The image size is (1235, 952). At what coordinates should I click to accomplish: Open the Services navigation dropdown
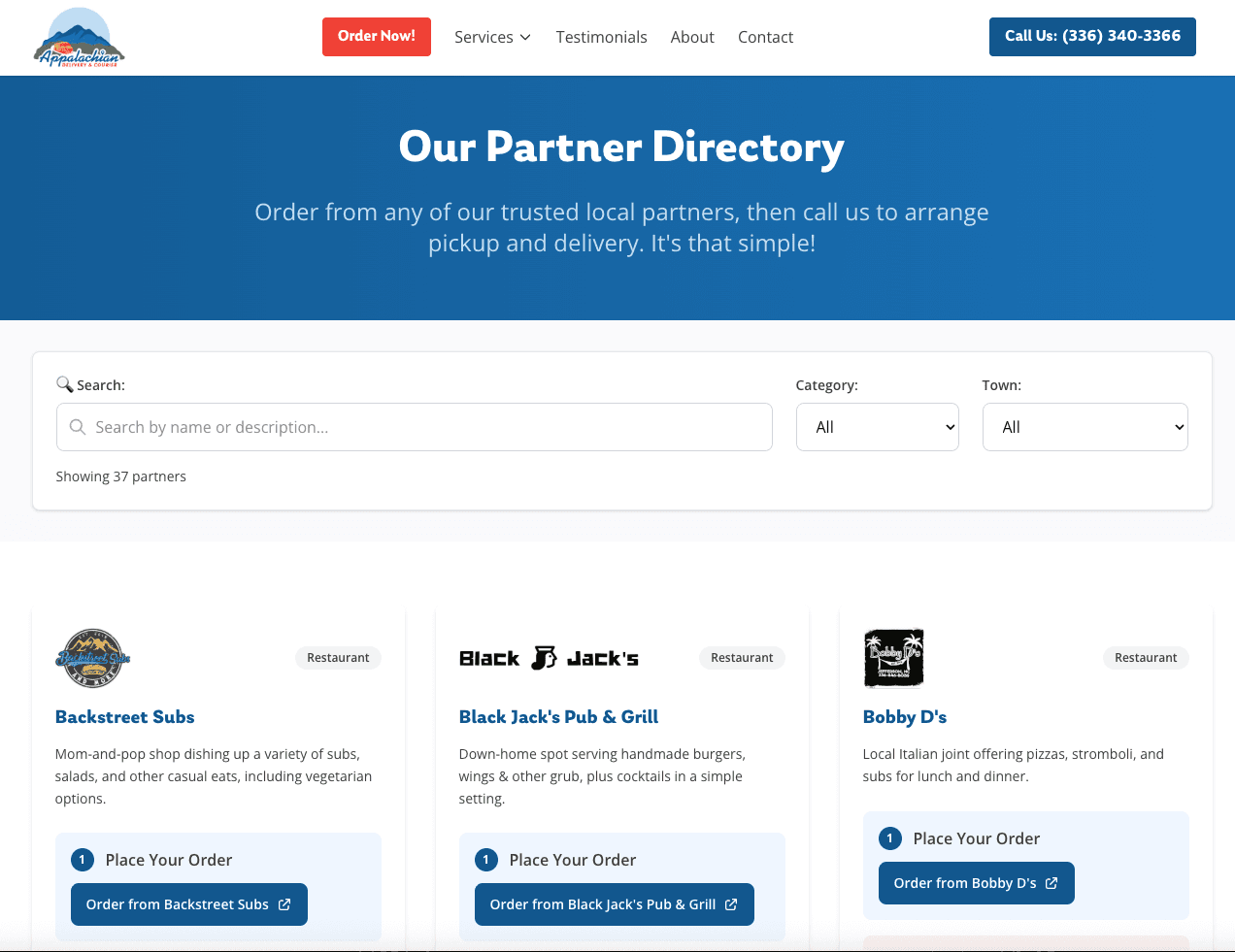coord(492,37)
